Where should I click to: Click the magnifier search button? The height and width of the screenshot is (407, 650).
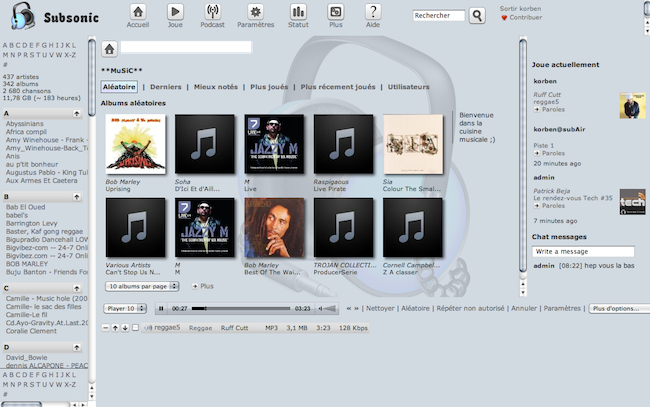(x=477, y=16)
